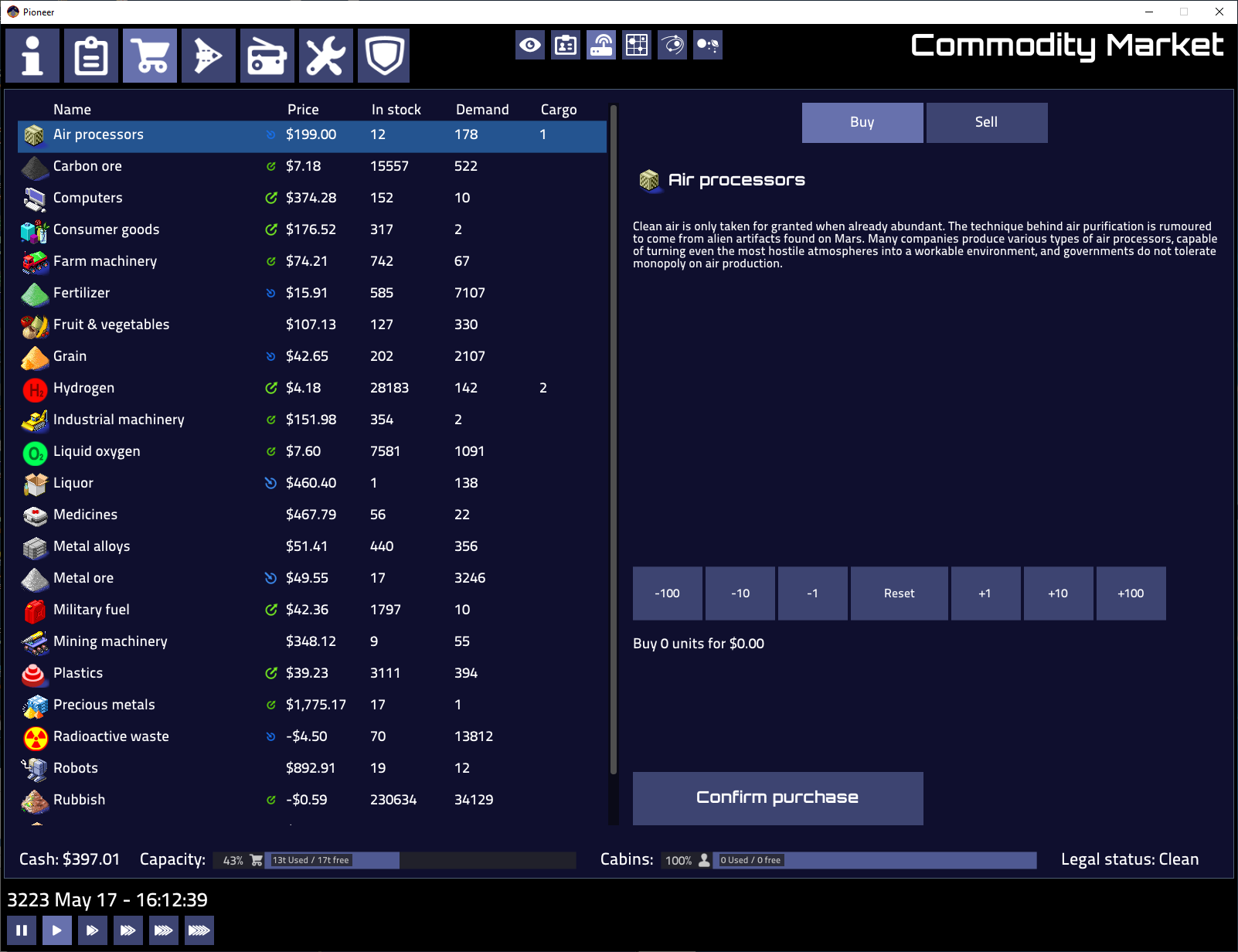Reset the purchase quantity

point(899,593)
